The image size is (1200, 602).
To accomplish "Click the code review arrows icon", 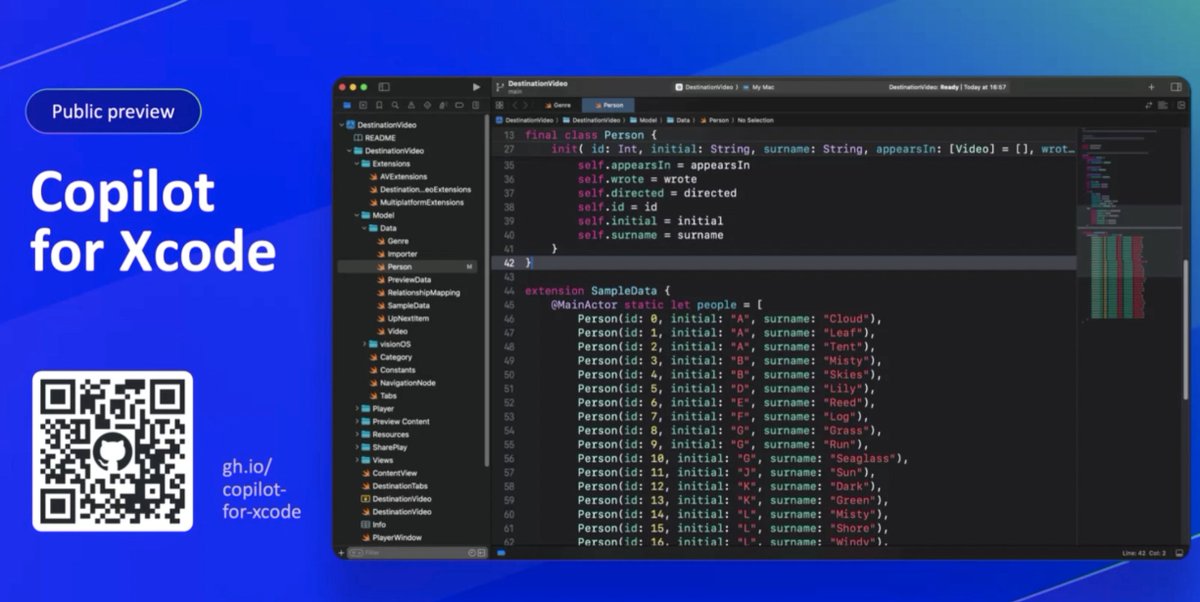I will coord(1149,104).
